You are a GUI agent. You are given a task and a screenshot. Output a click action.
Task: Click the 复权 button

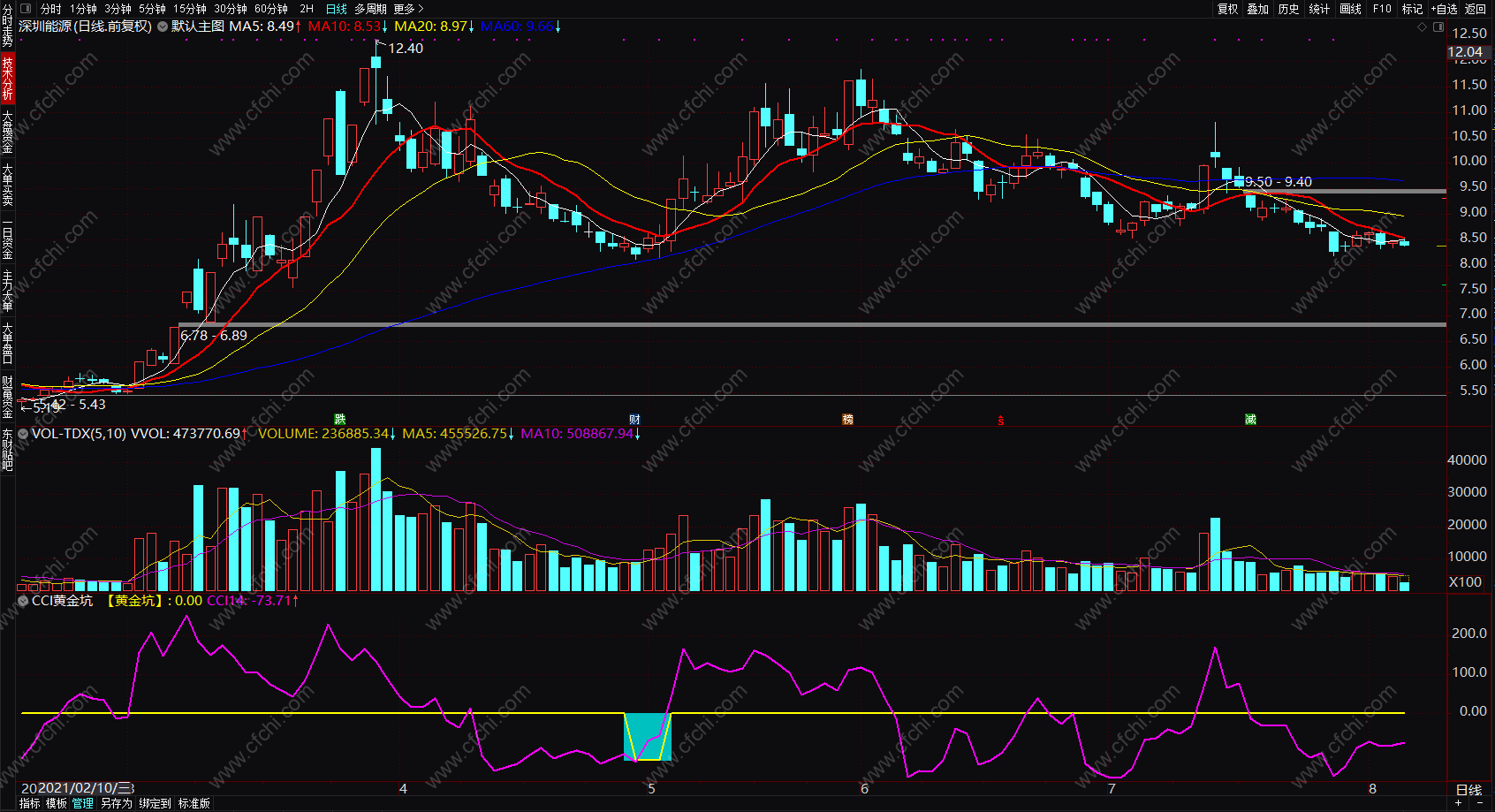1227,9
